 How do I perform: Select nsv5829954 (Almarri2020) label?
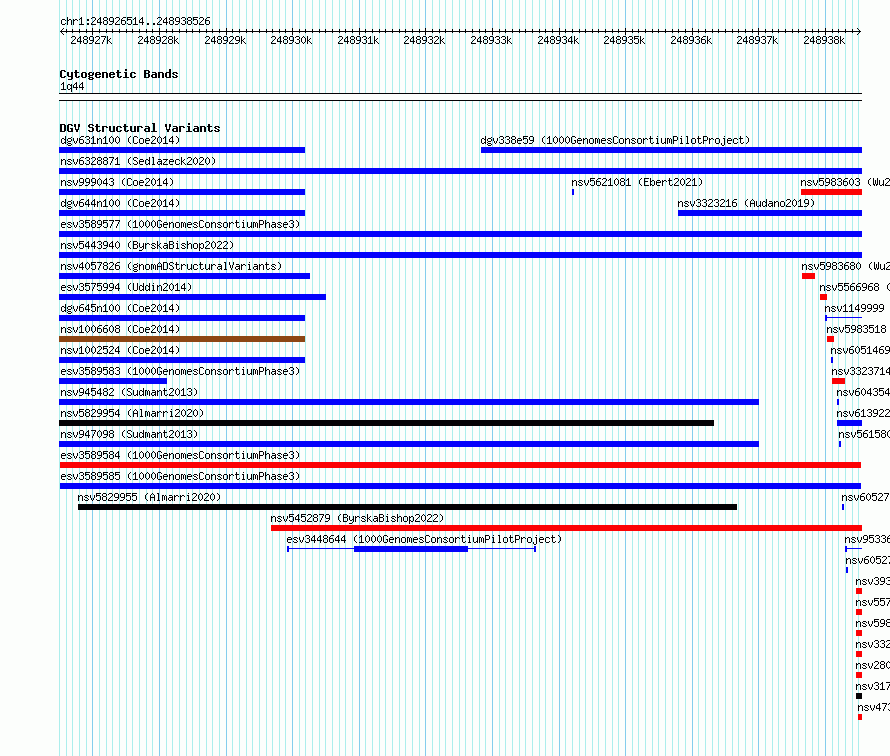click(x=132, y=413)
